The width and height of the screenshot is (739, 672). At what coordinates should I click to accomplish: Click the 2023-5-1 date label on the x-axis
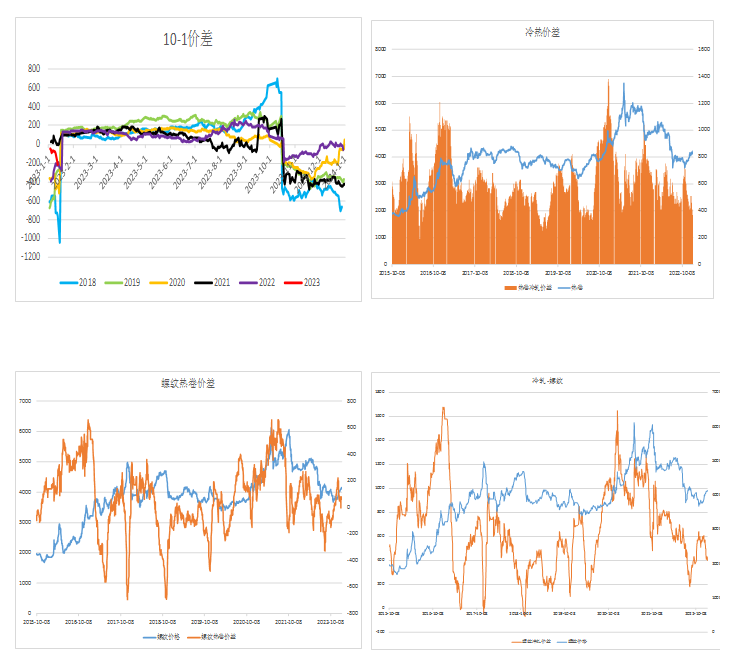click(137, 172)
